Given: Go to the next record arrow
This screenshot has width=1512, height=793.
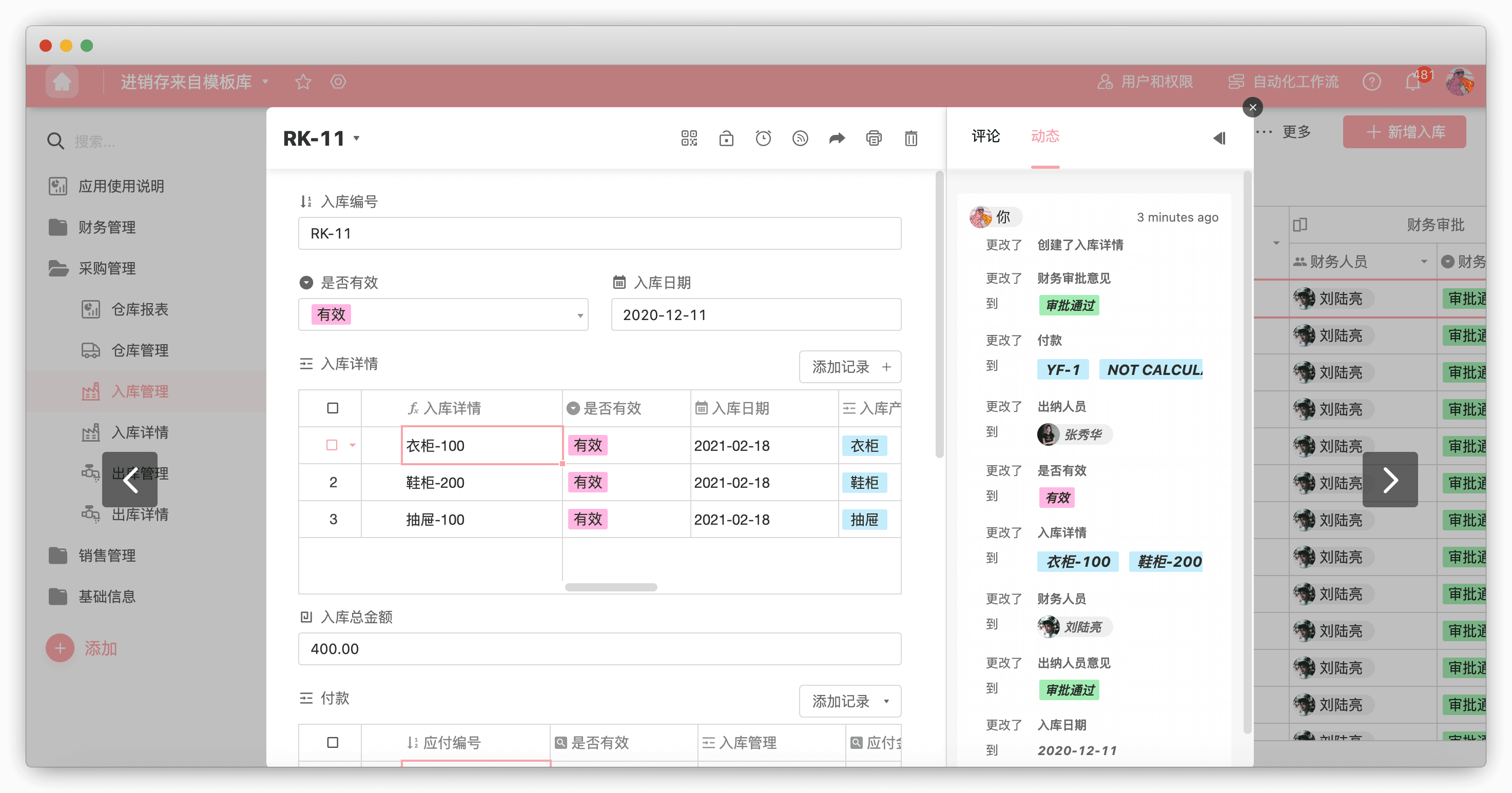Looking at the screenshot, I should pyautogui.click(x=1390, y=480).
